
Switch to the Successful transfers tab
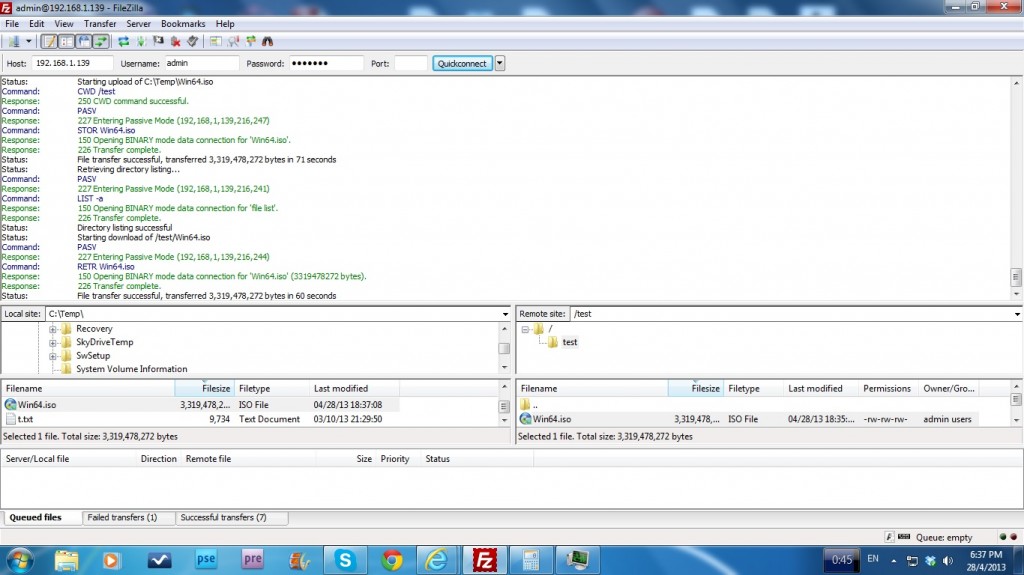click(x=231, y=518)
